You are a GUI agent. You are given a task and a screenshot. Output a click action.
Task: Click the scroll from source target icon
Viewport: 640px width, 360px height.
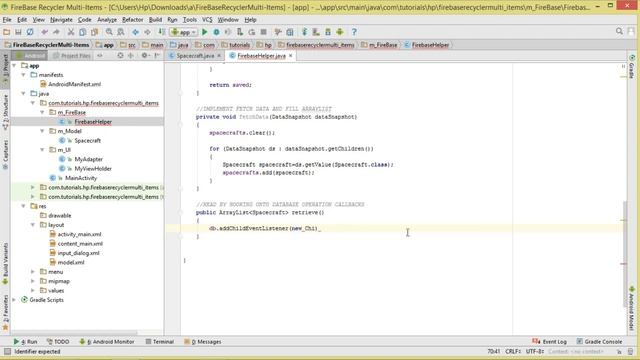coord(120,56)
